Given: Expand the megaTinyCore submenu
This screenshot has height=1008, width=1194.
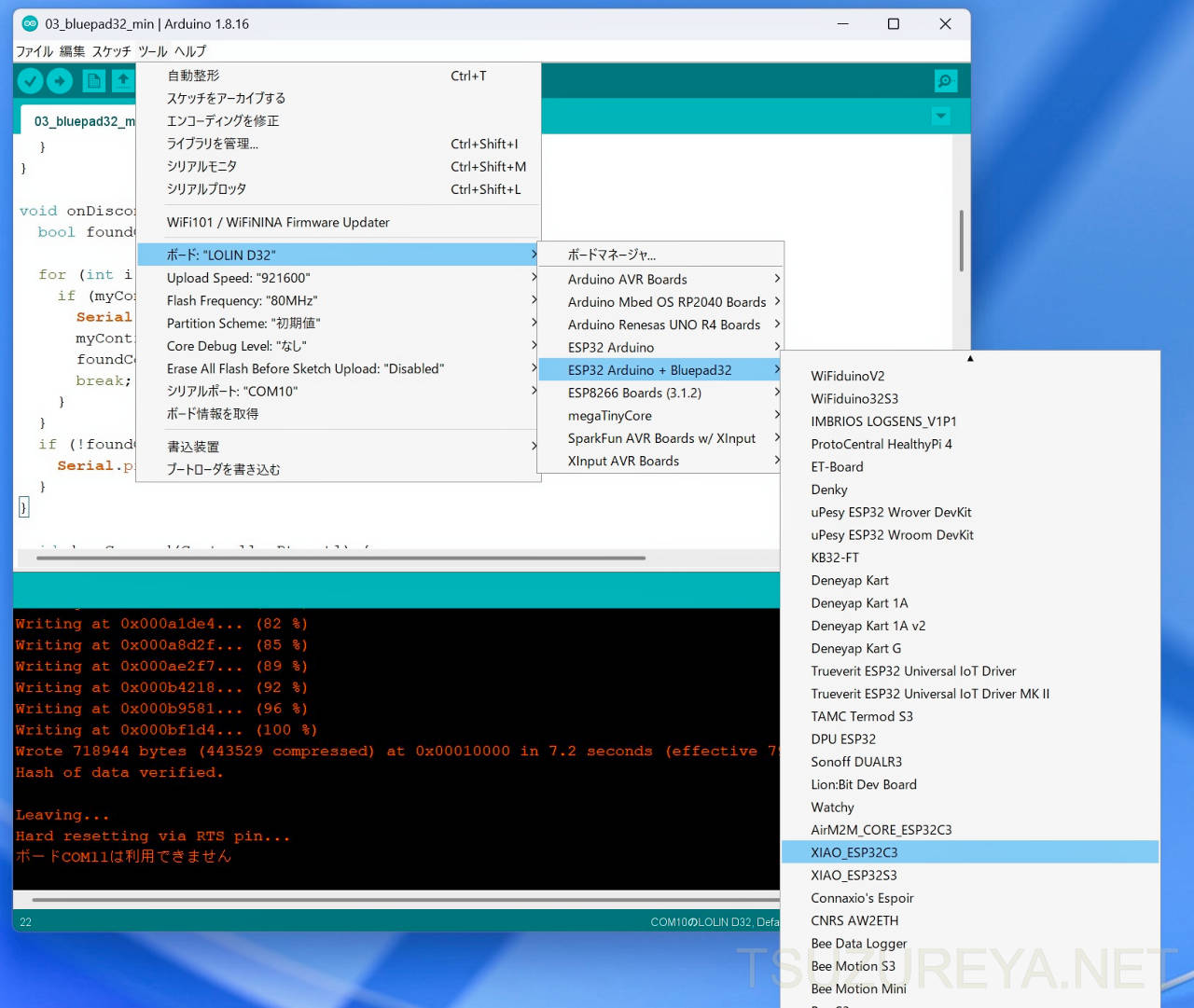Looking at the screenshot, I should tap(660, 416).
